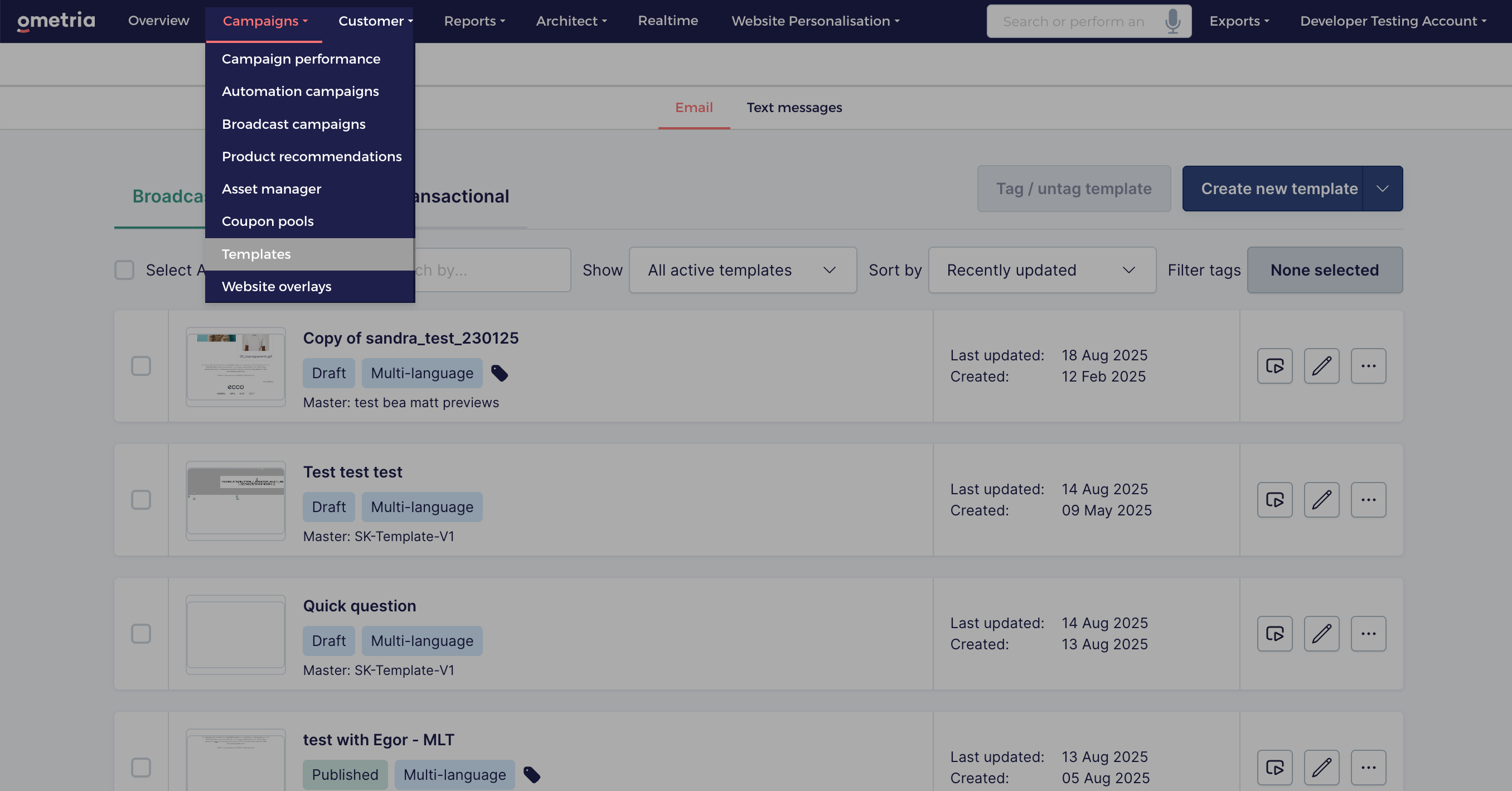Expand the Create new template arrow
Image resolution: width=1512 pixels, height=791 pixels.
pos(1383,189)
